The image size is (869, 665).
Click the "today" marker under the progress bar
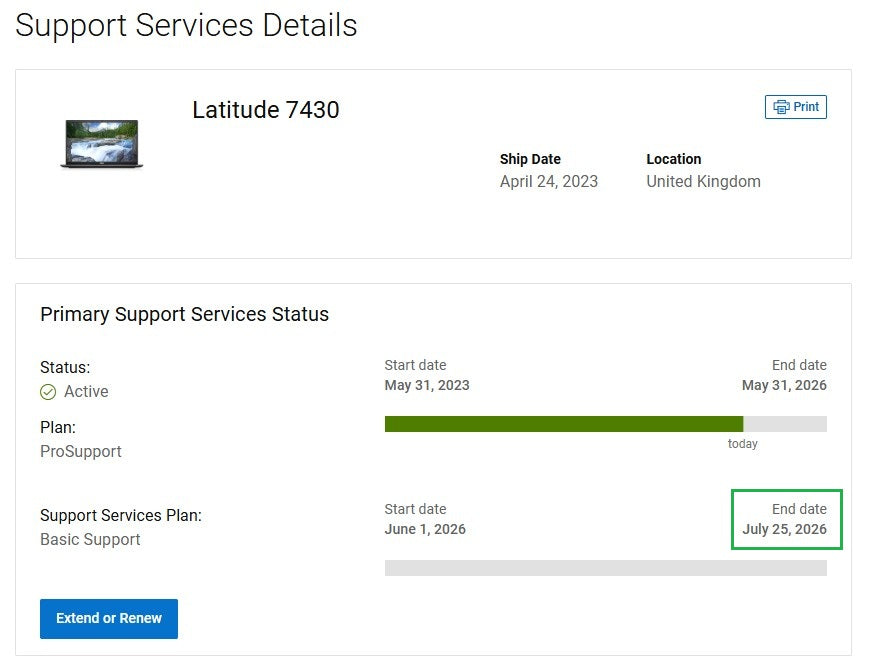pos(742,444)
